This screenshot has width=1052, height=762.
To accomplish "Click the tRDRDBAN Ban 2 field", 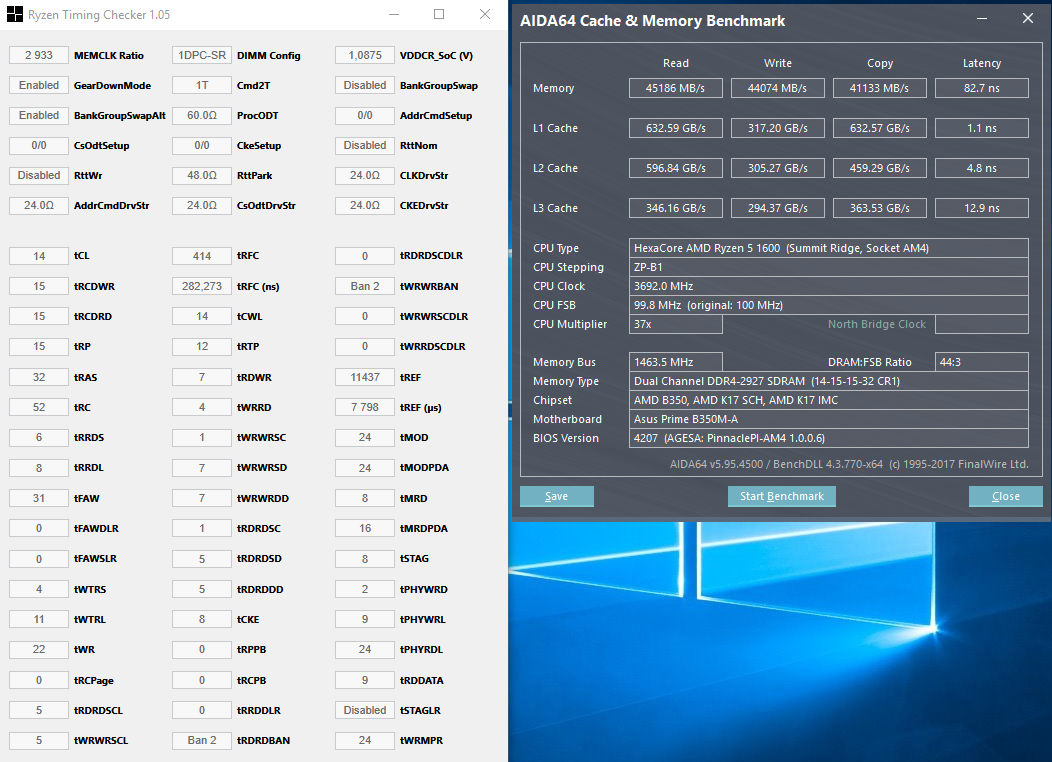I will [202, 740].
